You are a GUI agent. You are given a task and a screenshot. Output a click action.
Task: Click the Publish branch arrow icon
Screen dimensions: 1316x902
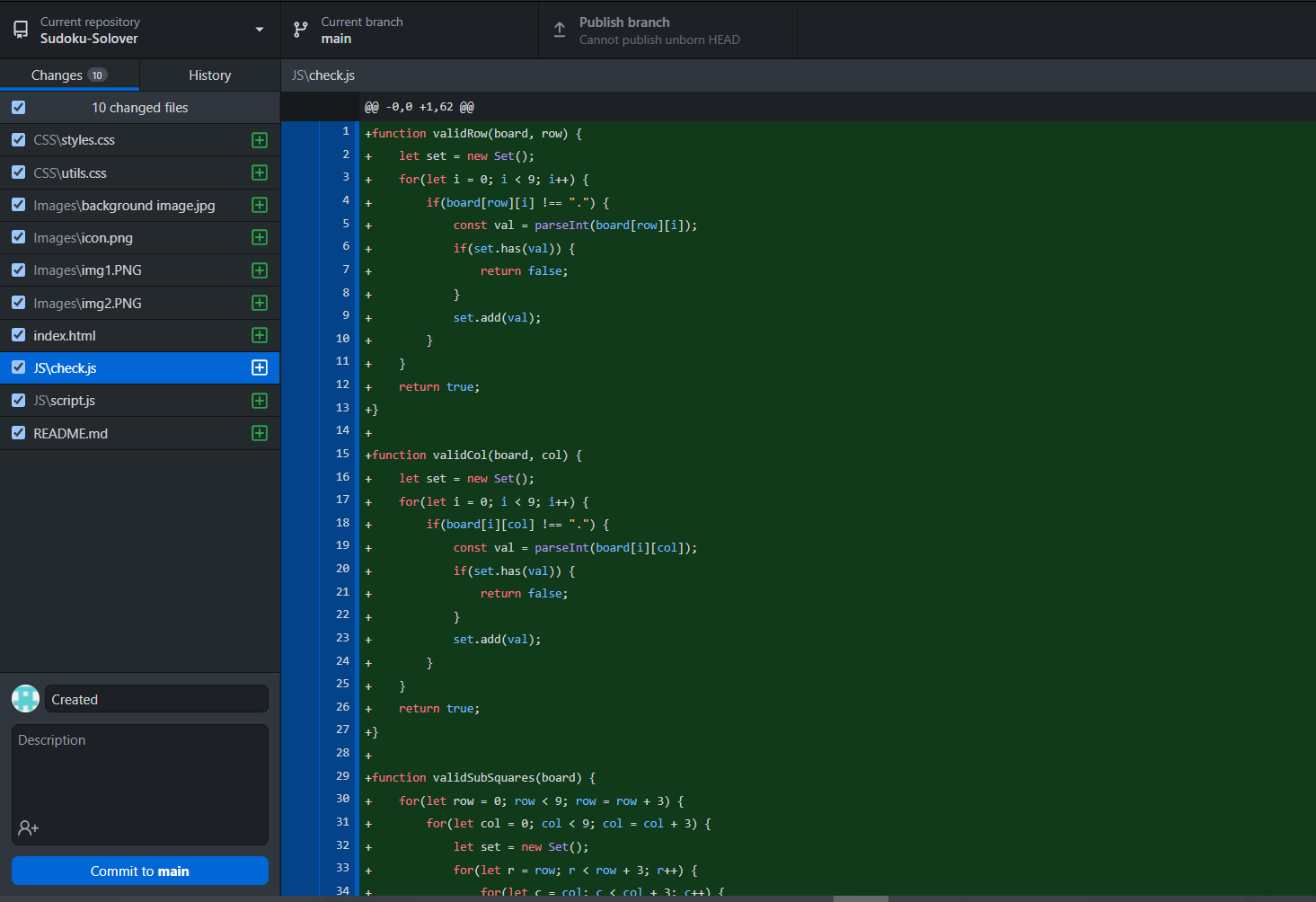point(559,29)
